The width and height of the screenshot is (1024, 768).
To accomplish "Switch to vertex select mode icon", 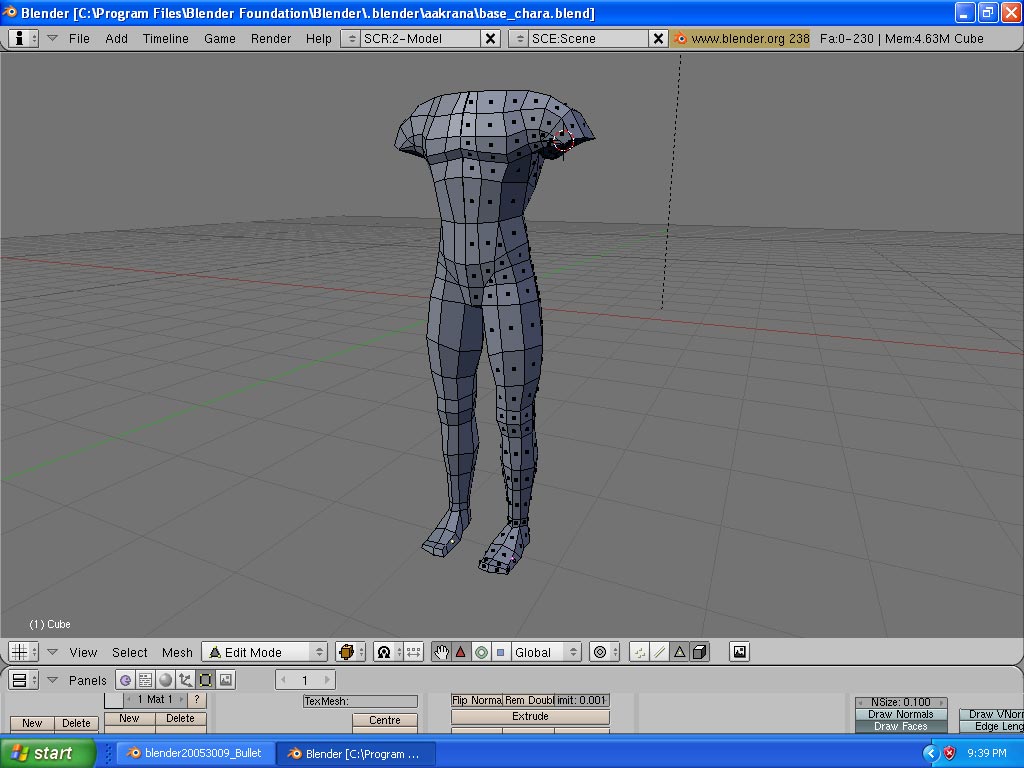I will (639, 652).
